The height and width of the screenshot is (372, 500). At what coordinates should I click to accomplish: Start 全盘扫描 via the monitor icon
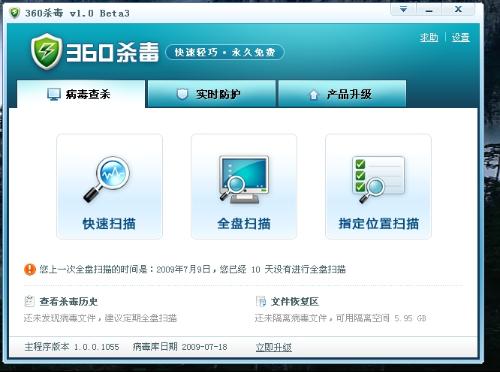pyautogui.click(x=244, y=179)
